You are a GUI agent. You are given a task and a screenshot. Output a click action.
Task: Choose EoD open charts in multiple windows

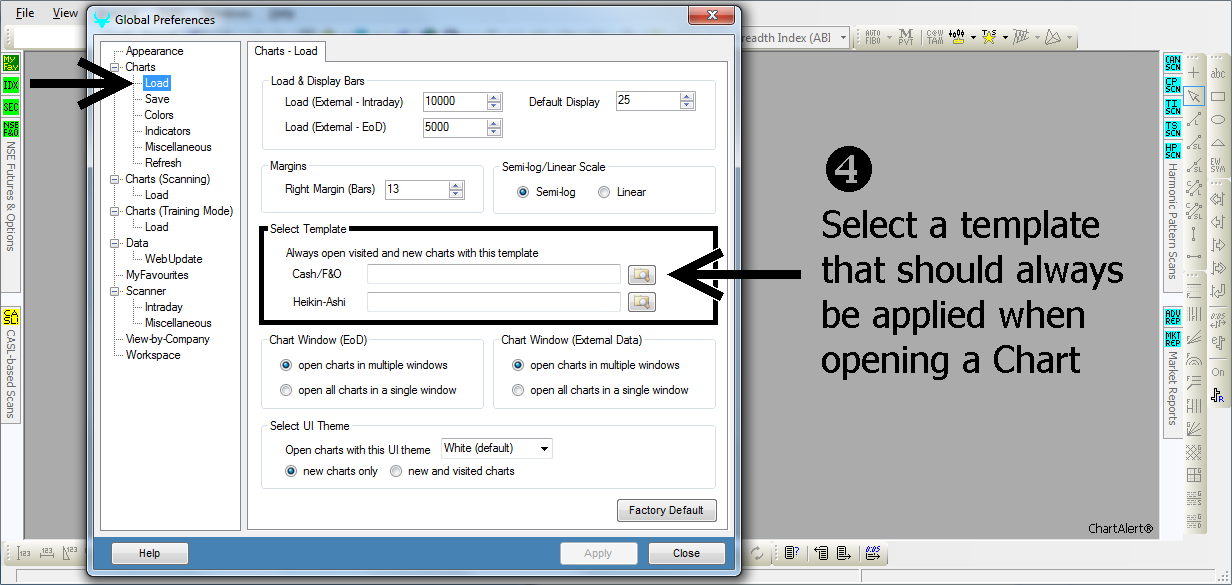(287, 365)
